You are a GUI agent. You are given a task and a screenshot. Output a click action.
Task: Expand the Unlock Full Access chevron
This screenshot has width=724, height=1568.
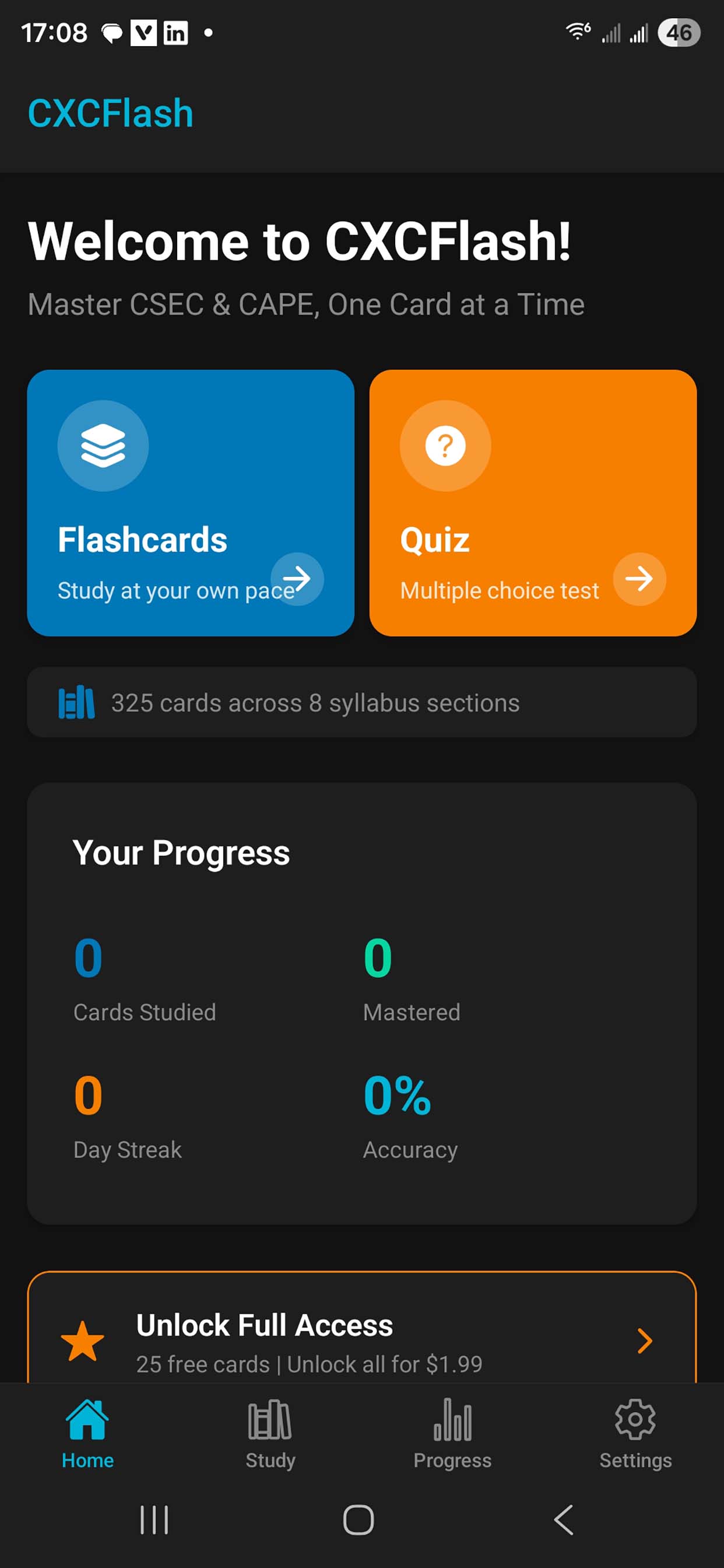point(644,1341)
